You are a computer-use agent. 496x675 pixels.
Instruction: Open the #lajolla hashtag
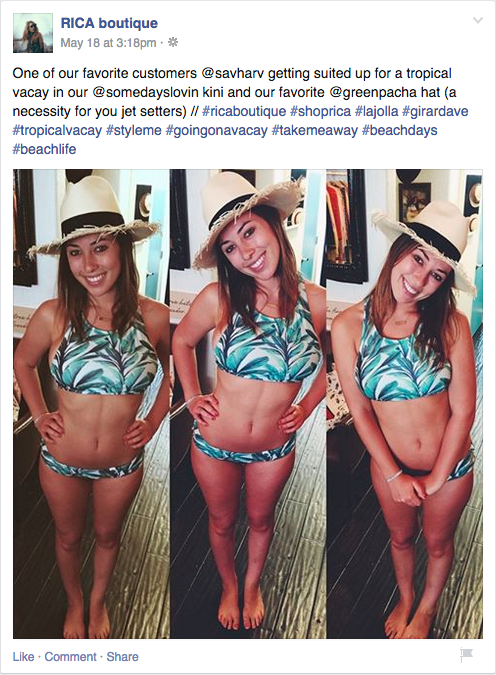coord(376,111)
